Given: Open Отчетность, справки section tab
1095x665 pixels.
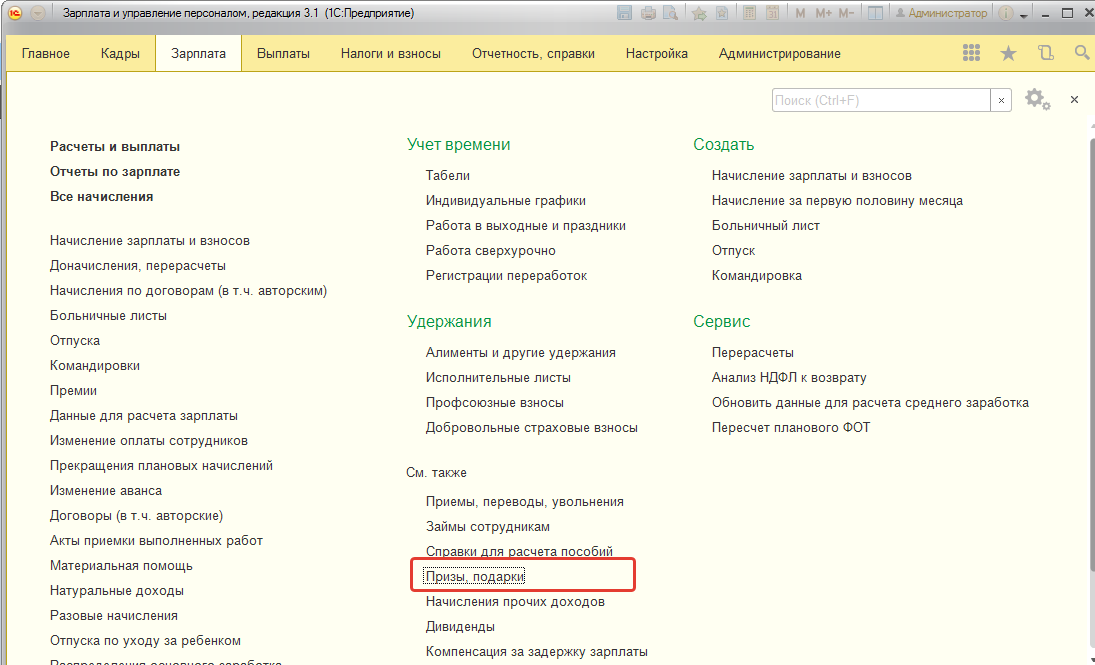Looking at the screenshot, I should click(534, 53).
